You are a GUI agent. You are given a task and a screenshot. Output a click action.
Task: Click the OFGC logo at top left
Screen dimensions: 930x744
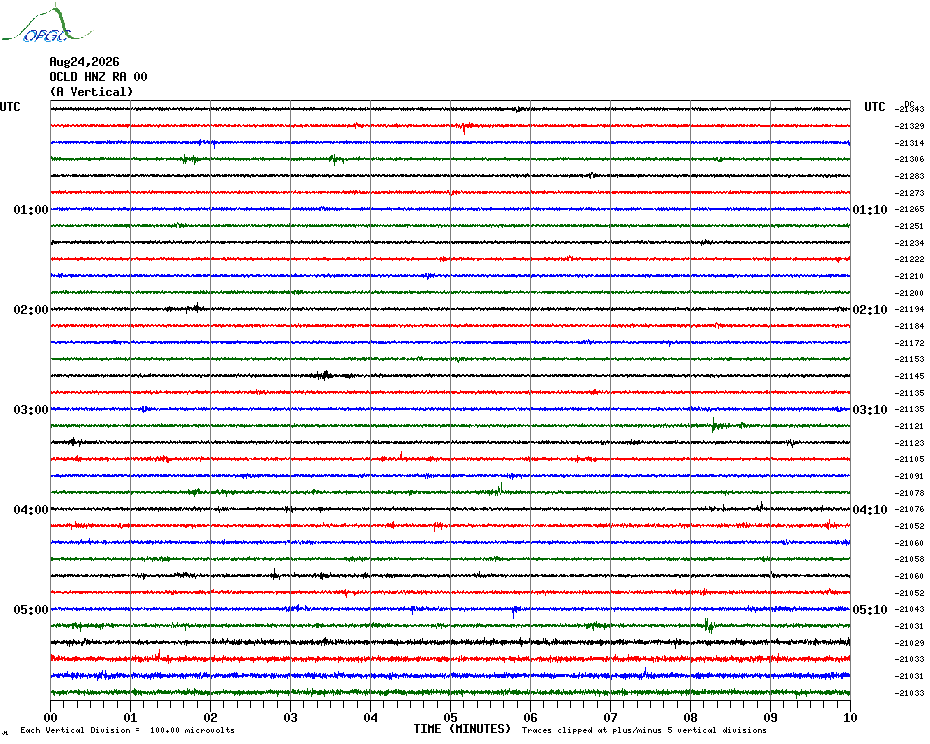(x=47, y=24)
